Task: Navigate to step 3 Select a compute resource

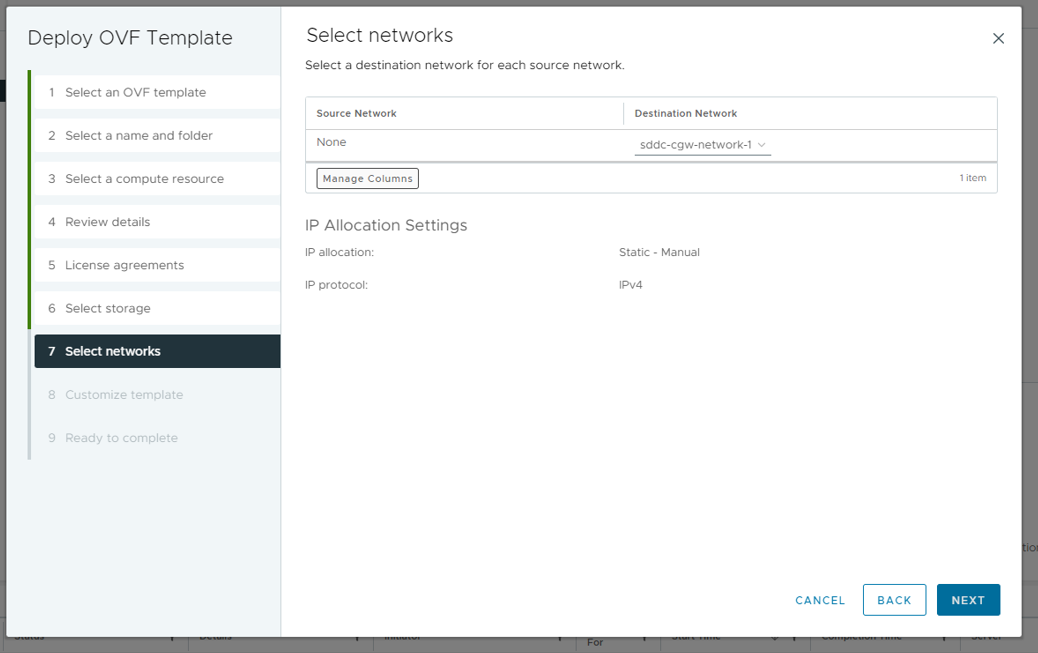Action: point(144,178)
